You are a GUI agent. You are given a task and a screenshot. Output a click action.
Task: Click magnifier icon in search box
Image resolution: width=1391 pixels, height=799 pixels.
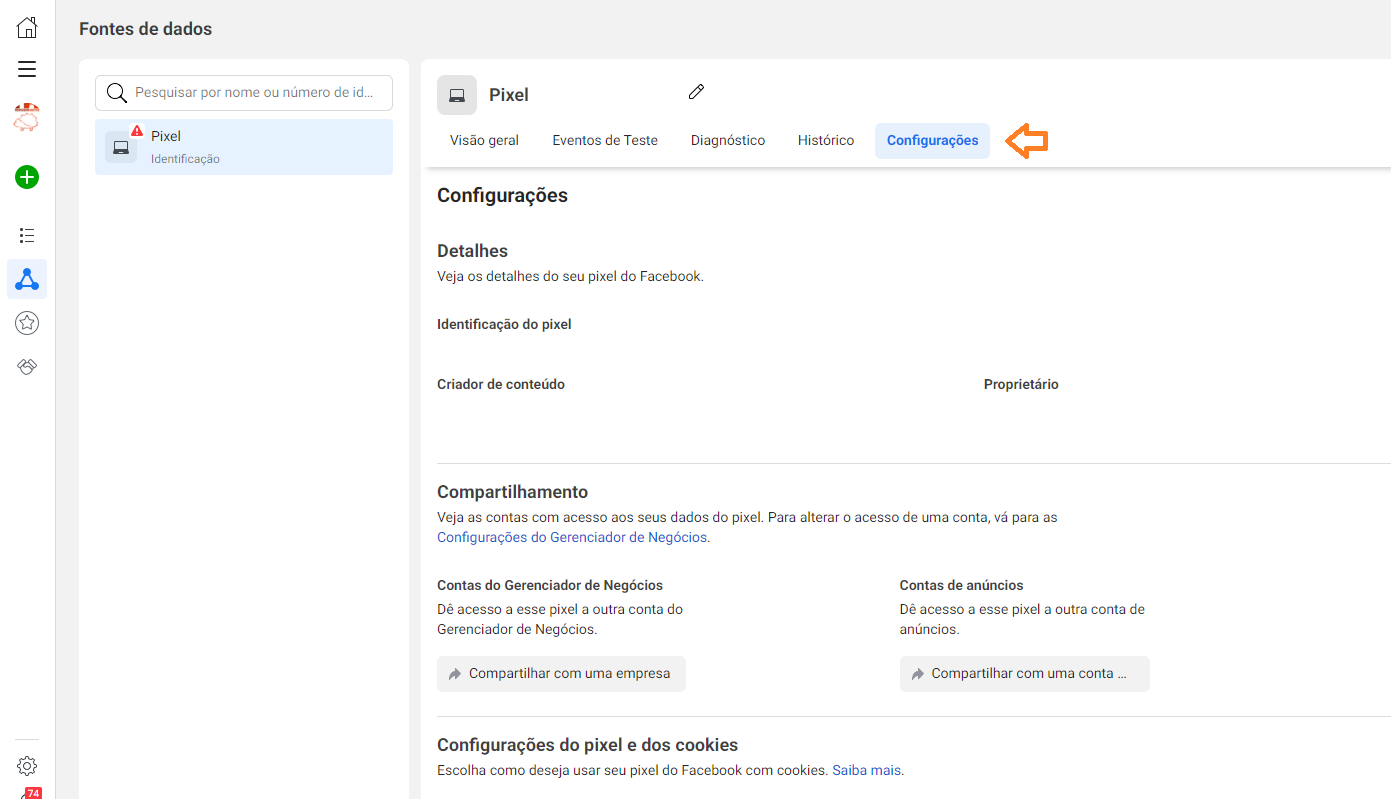[117, 93]
